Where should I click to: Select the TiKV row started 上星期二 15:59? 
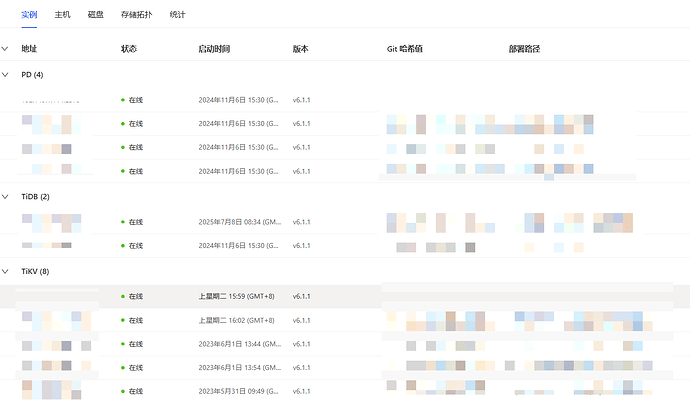pyautogui.click(x=345, y=297)
